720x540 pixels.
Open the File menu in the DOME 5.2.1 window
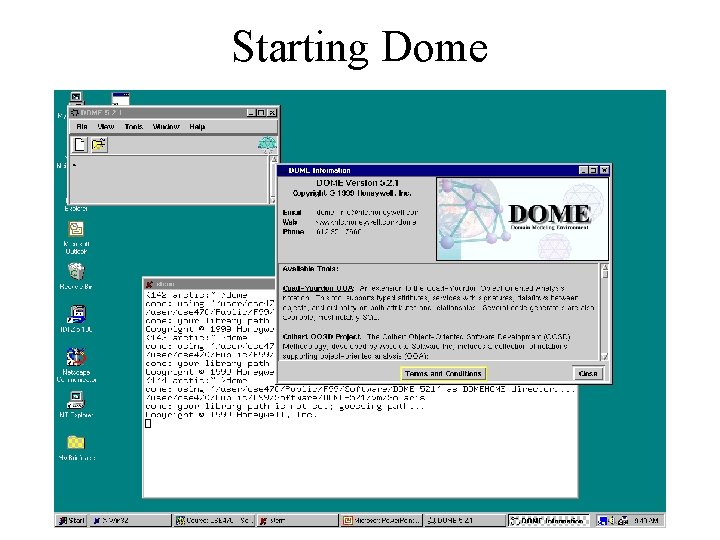click(82, 127)
